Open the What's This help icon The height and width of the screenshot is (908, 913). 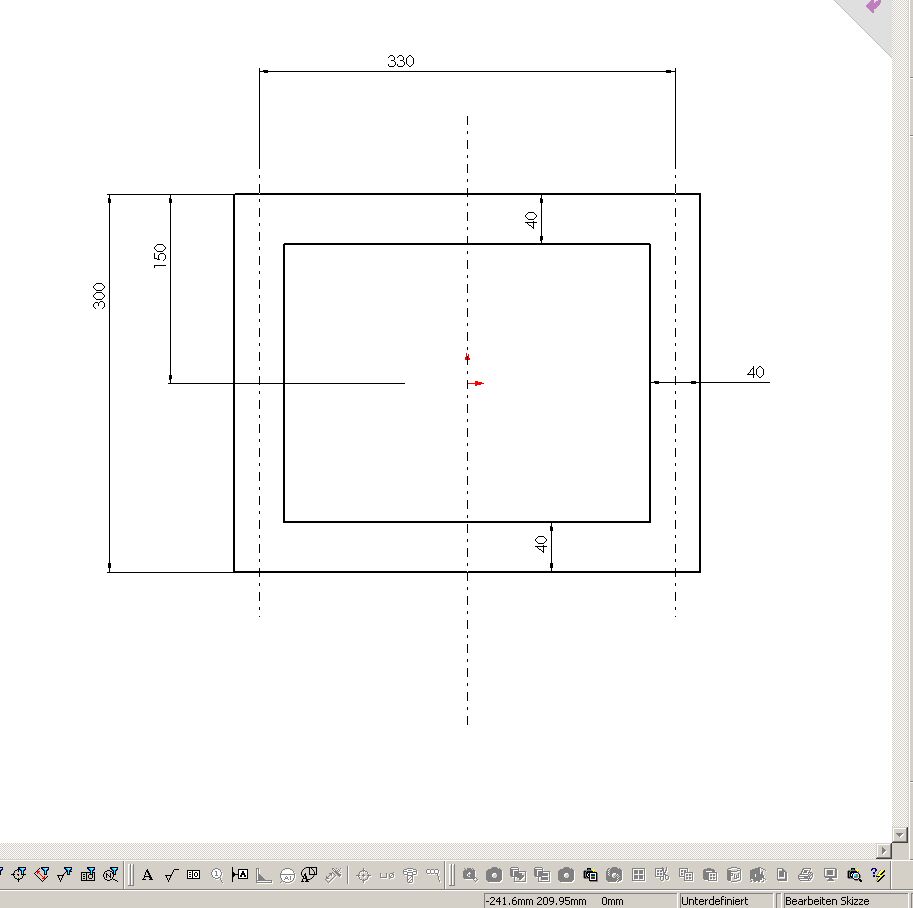(878, 875)
